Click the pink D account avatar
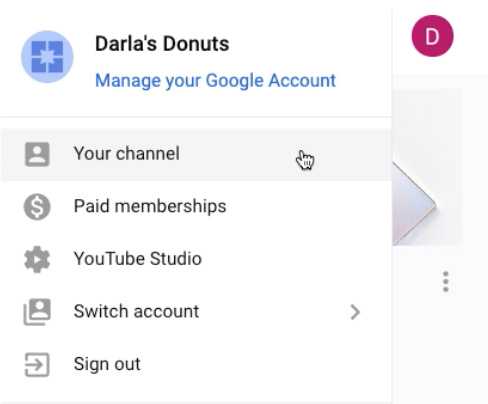This screenshot has height=404, width=488. (x=432, y=36)
